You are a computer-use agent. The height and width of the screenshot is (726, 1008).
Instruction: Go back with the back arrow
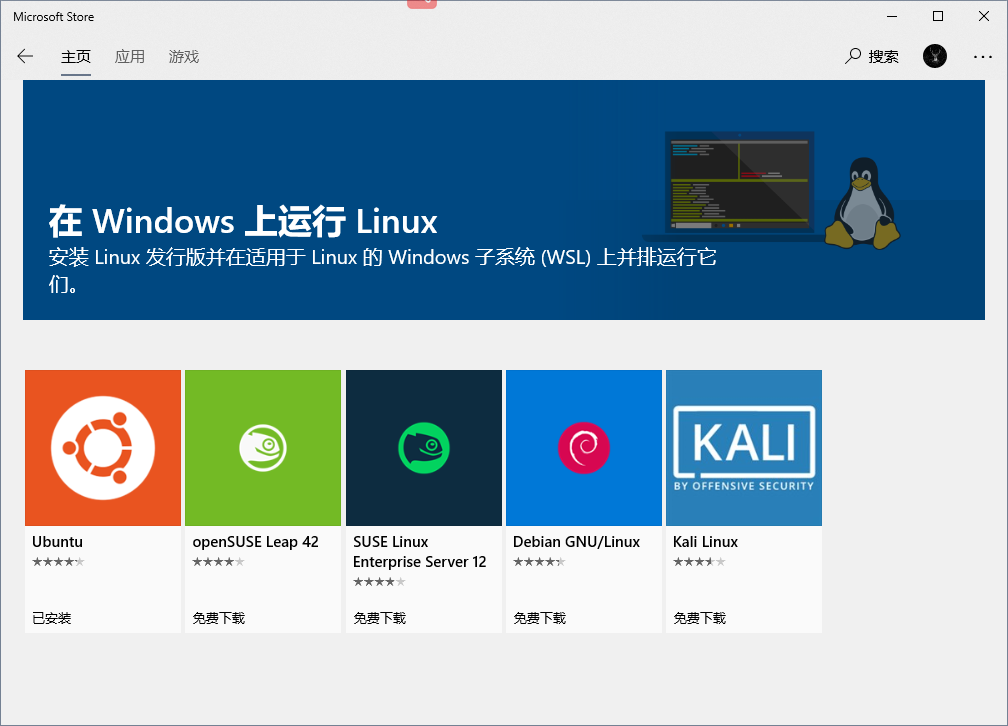[25, 57]
